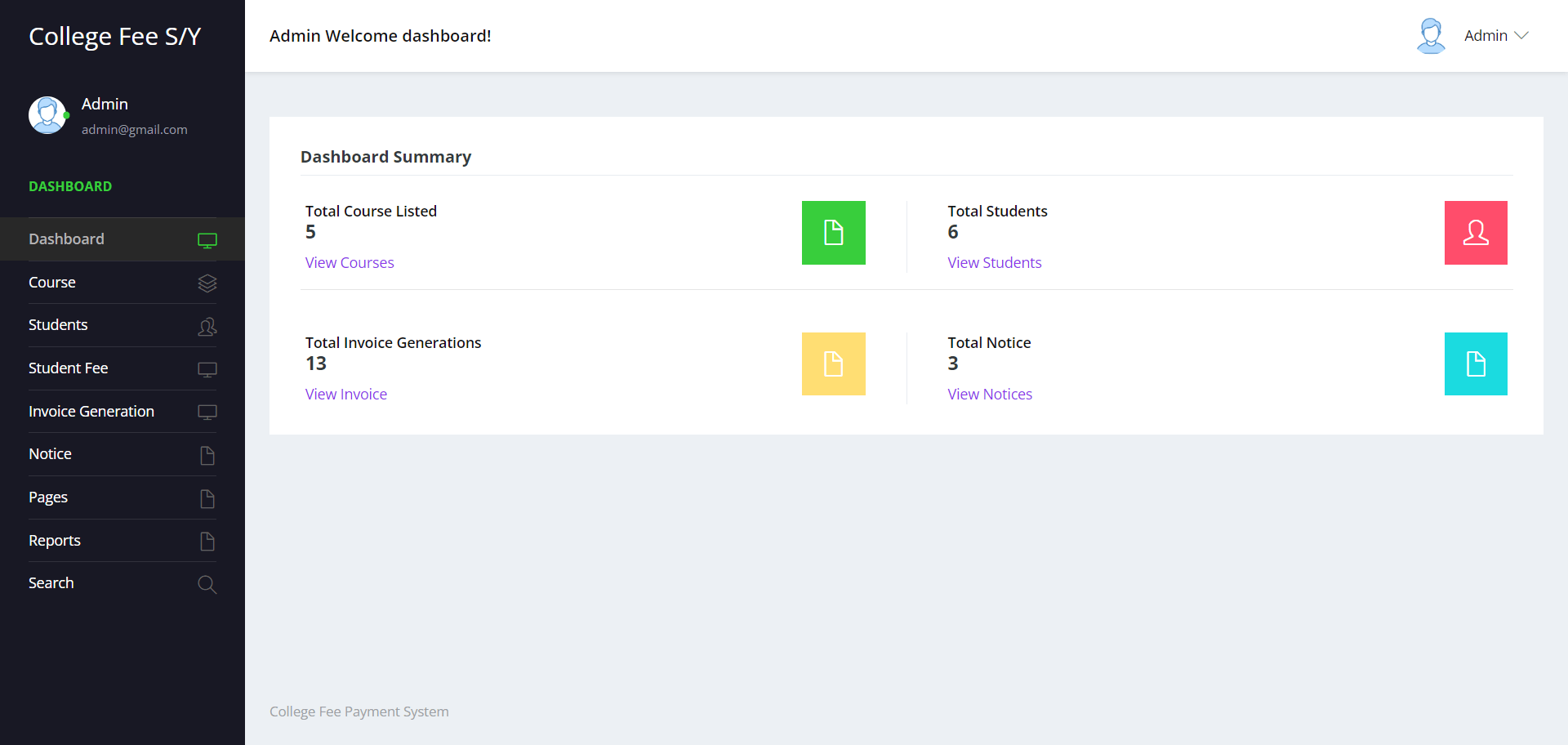Click the Dashboard monitor icon in sidebar
Image resolution: width=1568 pixels, height=745 pixels.
[x=207, y=239]
